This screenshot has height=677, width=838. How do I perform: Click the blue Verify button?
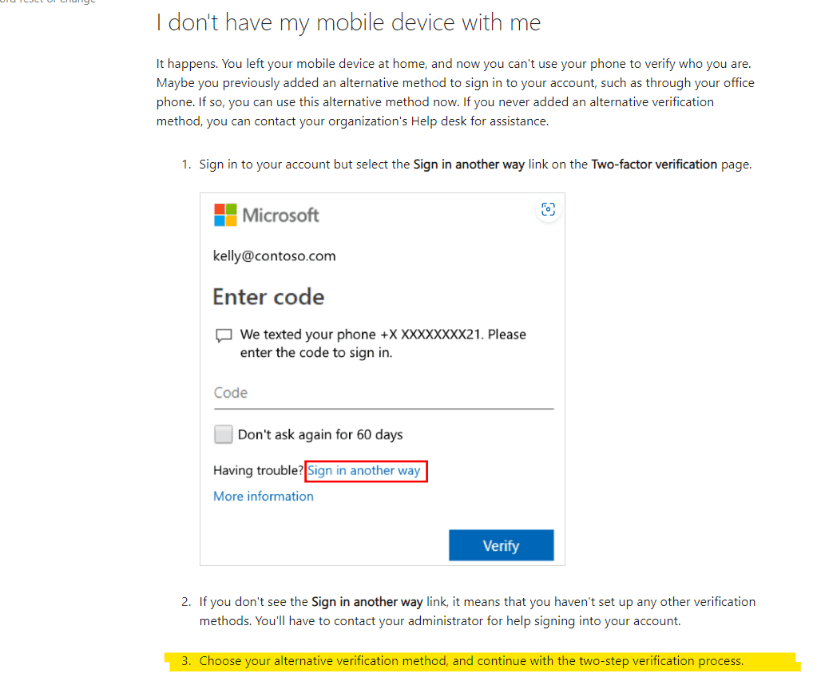(x=501, y=545)
